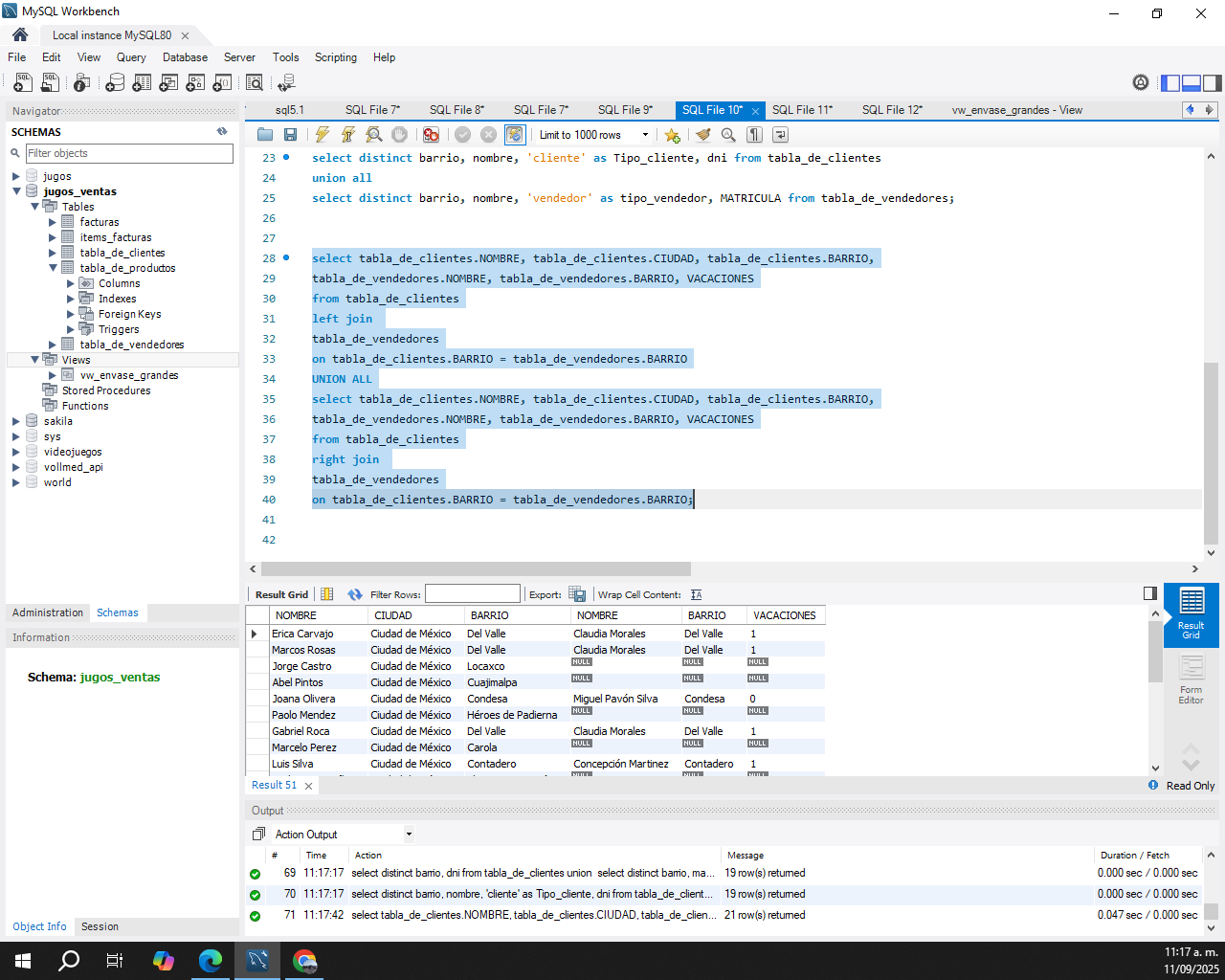Toggle continue-on-error for script execution

click(432, 135)
